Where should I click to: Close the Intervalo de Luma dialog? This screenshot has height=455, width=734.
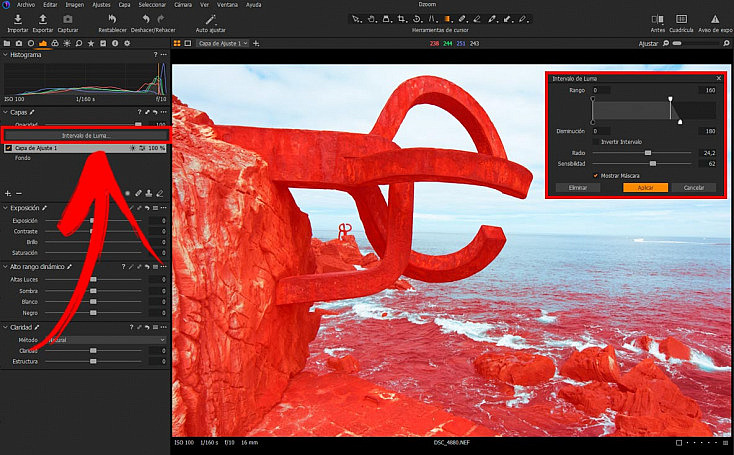point(719,78)
